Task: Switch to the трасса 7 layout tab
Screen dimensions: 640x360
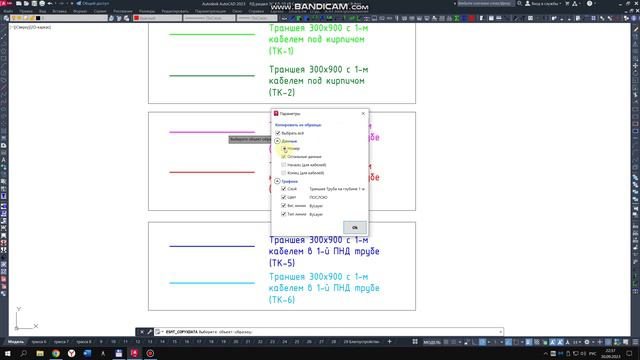Action: [x=61, y=342]
